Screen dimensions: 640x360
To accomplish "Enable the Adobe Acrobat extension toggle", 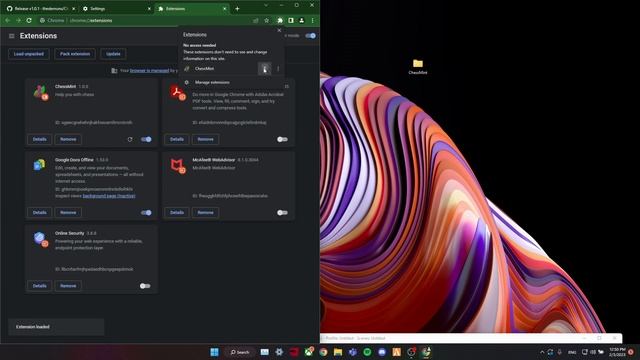I will click(282, 139).
